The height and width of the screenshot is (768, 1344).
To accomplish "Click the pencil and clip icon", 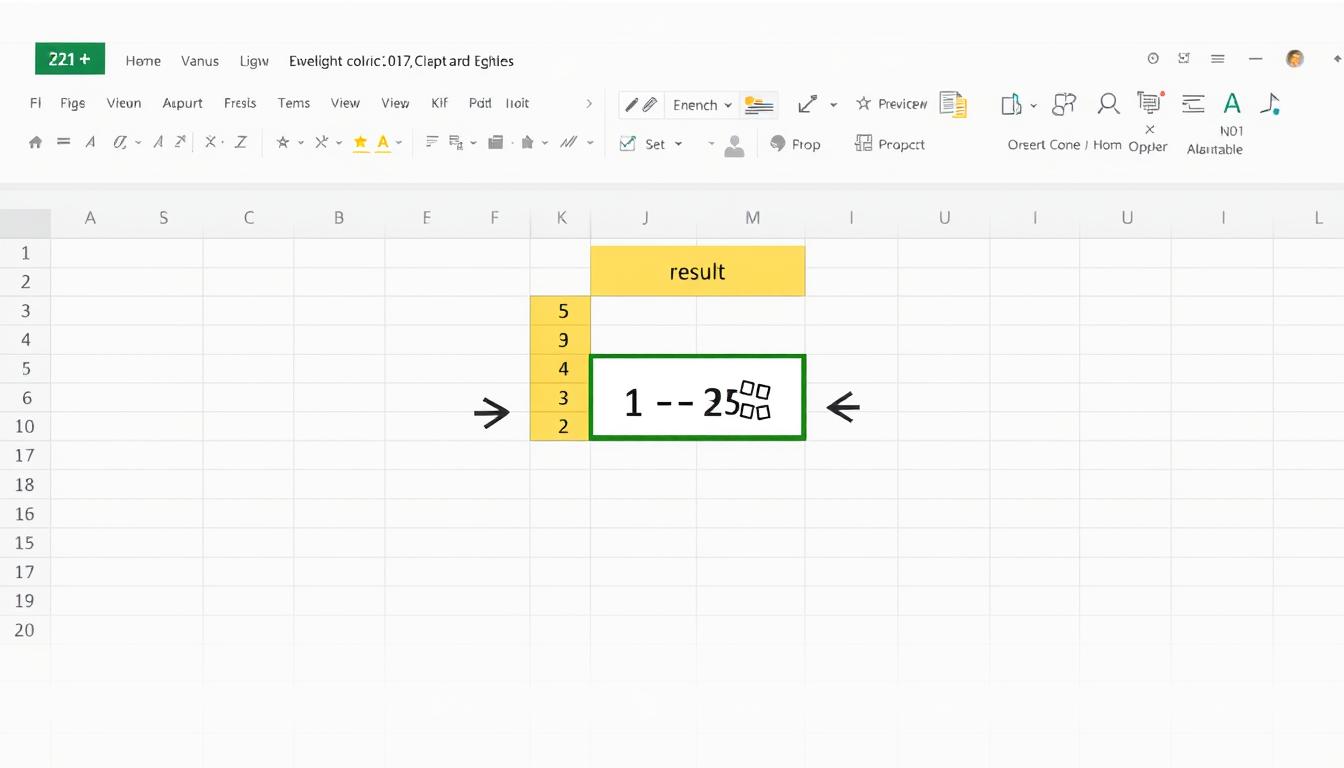I will (x=640, y=104).
